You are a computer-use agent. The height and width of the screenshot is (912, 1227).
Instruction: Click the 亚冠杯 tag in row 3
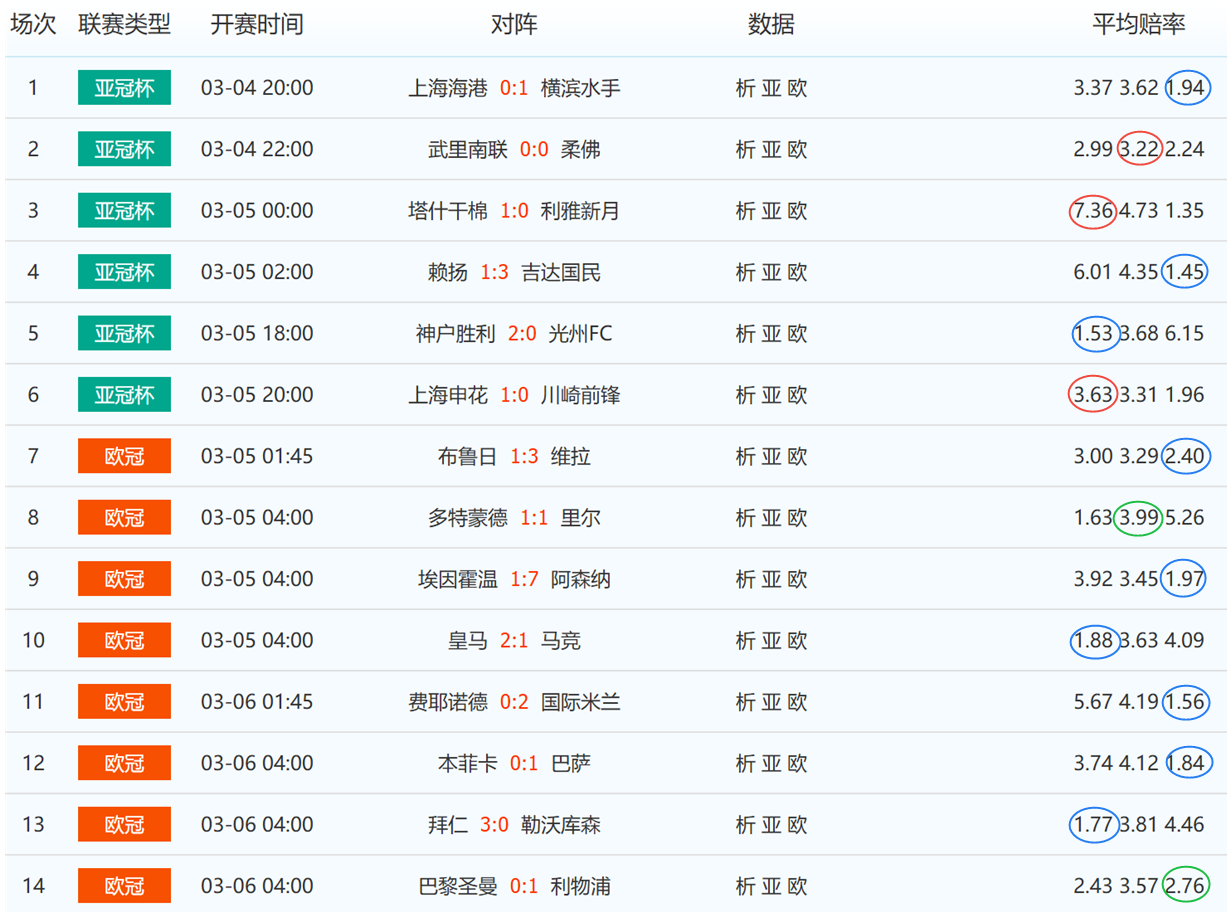click(x=124, y=211)
